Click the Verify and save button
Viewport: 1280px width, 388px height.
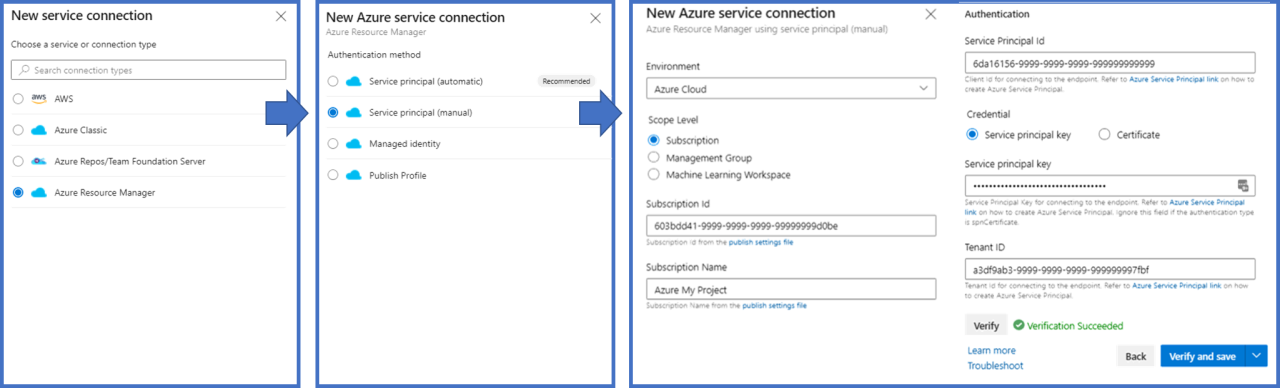1204,356
